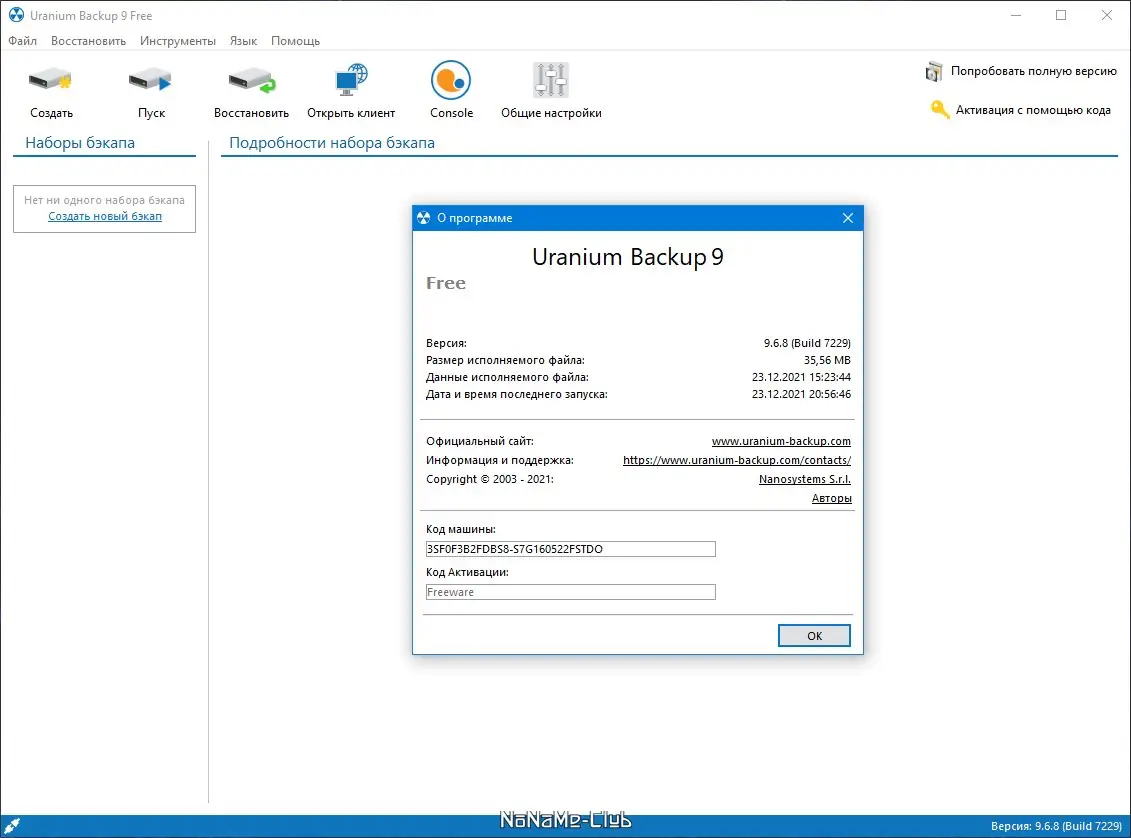Run backup with the Пуск icon
Image resolution: width=1131 pixels, height=838 pixels.
[150, 79]
